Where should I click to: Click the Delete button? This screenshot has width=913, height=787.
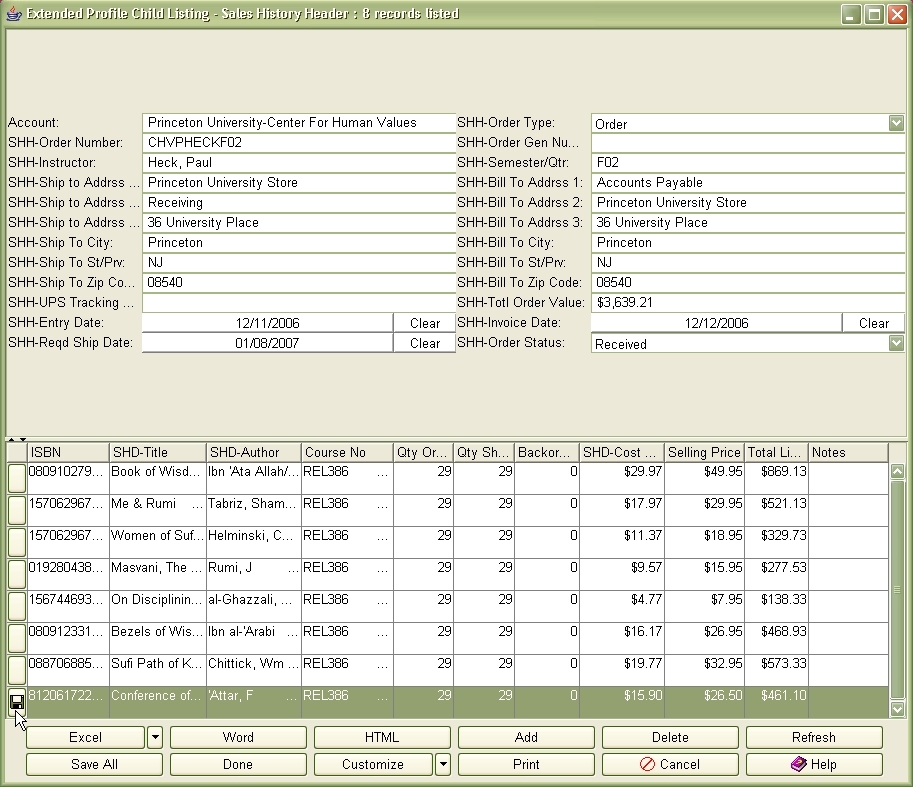click(x=669, y=738)
